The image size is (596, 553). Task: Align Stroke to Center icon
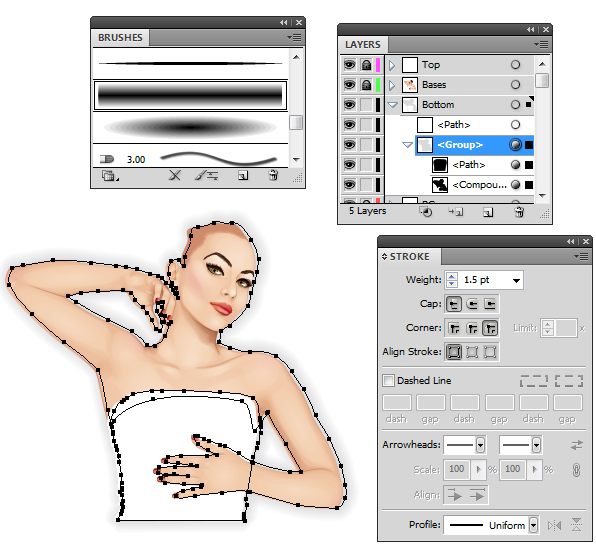click(x=454, y=352)
